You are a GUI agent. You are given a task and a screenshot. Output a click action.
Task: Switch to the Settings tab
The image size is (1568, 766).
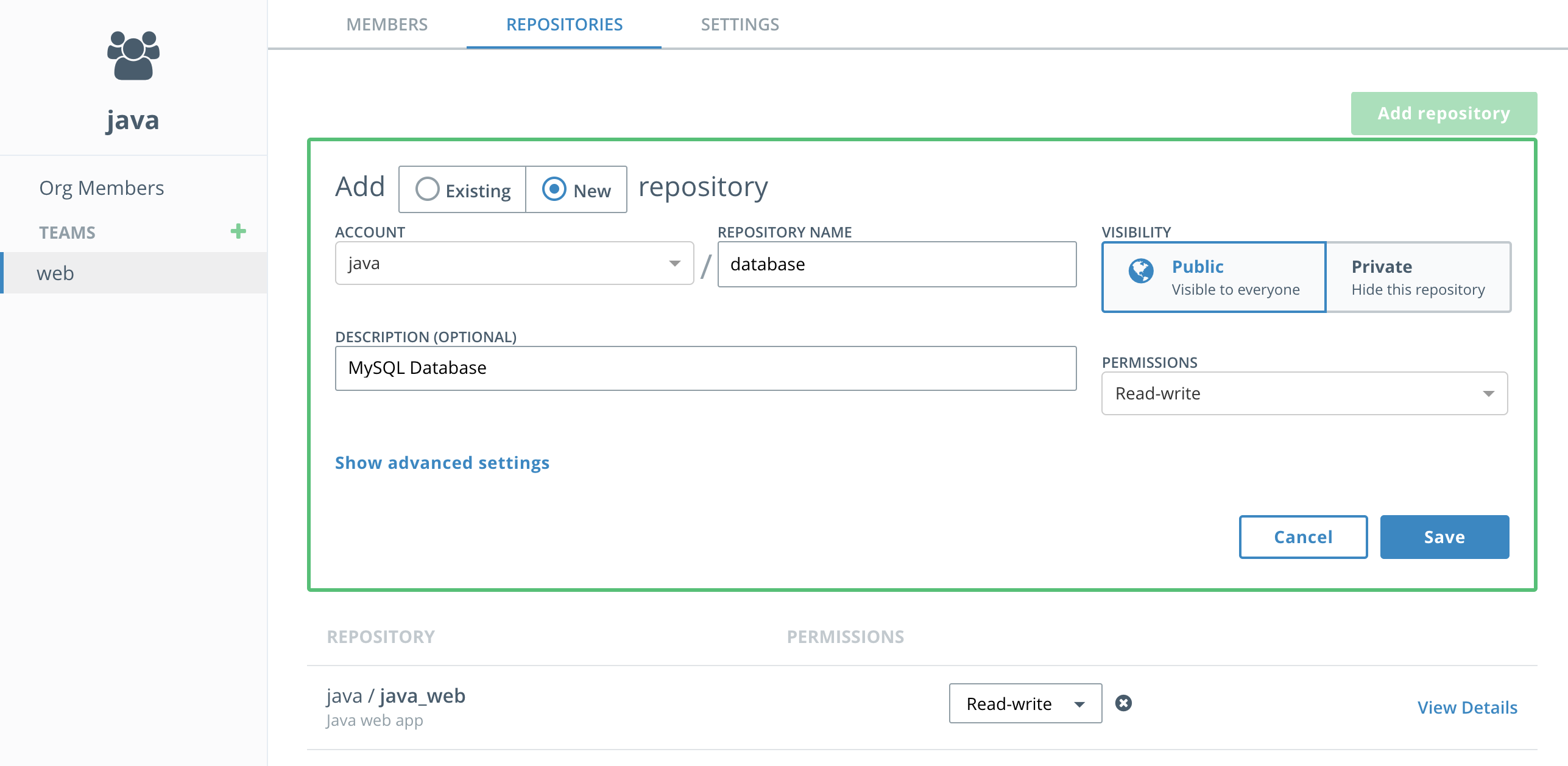click(x=740, y=24)
